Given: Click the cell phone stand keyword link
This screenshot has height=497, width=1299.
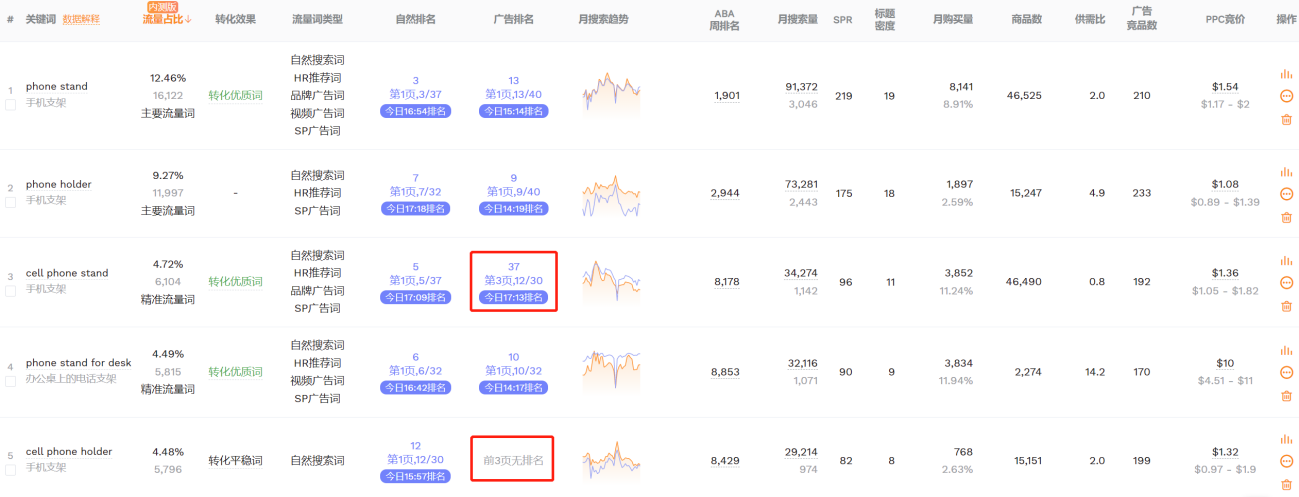Looking at the screenshot, I should pyautogui.click(x=67, y=273).
